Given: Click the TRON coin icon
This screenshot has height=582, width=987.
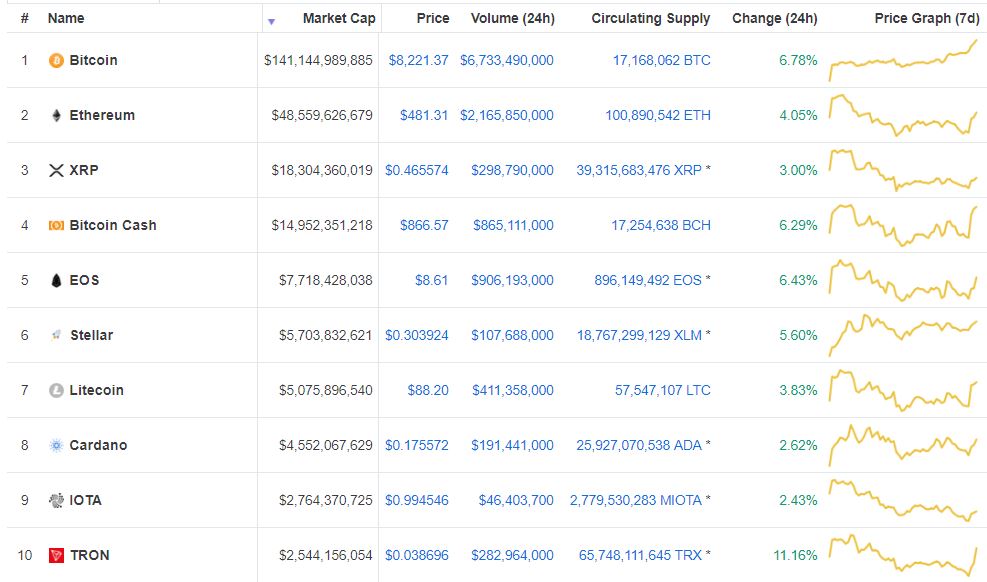Looking at the screenshot, I should pyautogui.click(x=58, y=555).
